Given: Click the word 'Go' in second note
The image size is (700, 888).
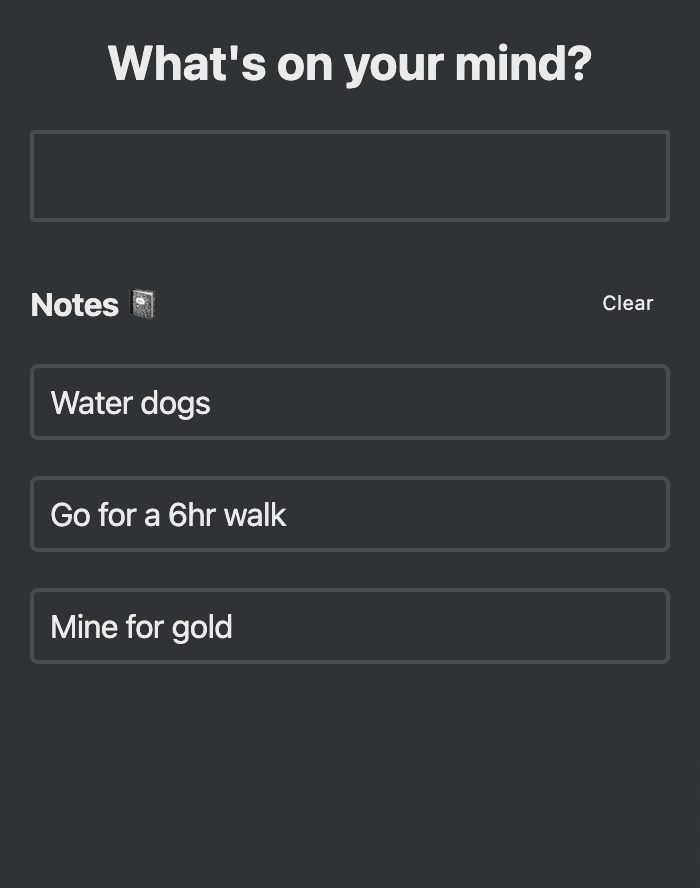Looking at the screenshot, I should [70, 515].
